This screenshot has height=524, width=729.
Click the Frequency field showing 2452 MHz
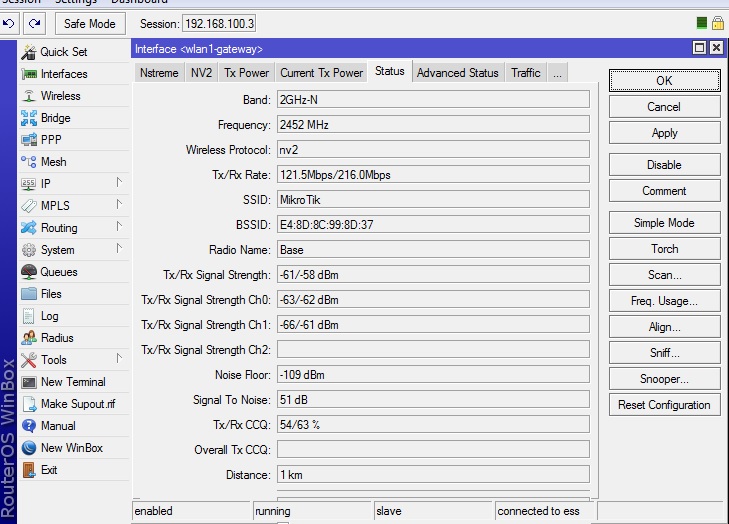point(433,125)
